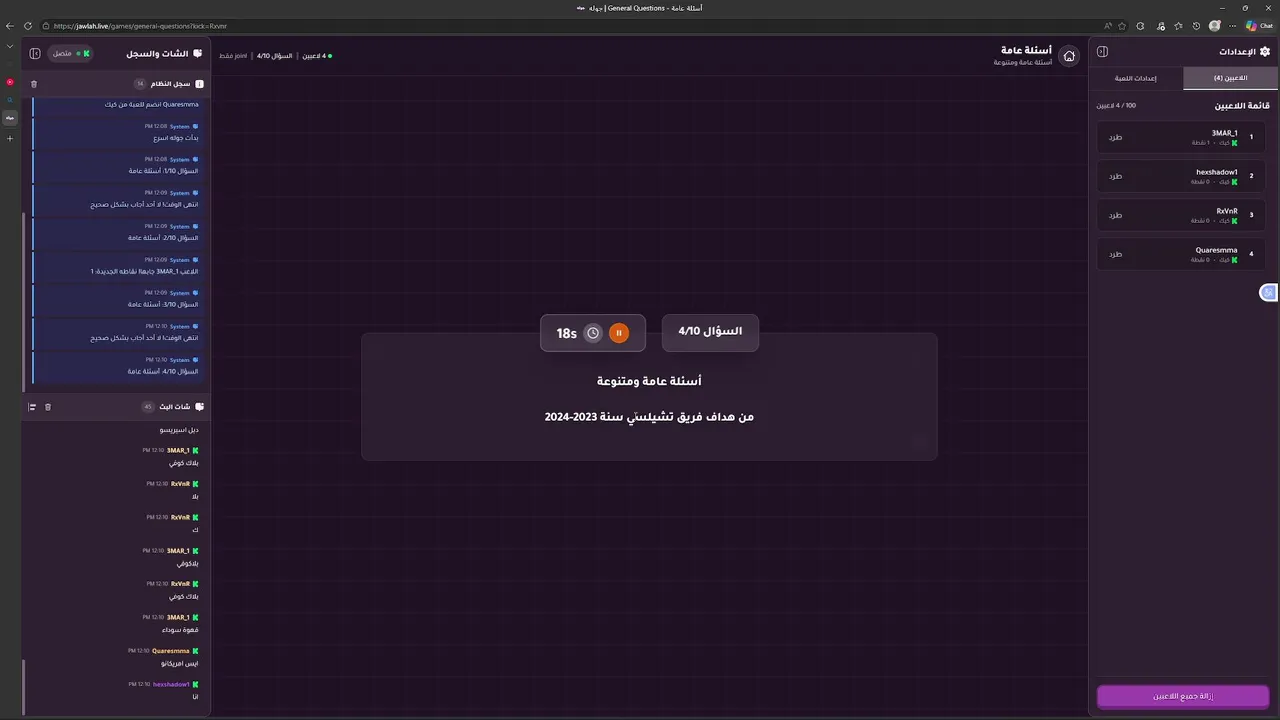Open Copilot Chat button
1280x720 pixels.
tap(1260, 26)
